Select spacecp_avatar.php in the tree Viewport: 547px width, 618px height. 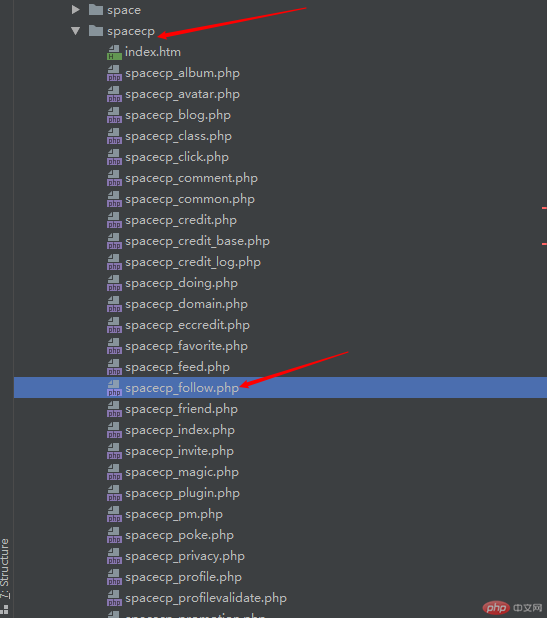point(182,94)
